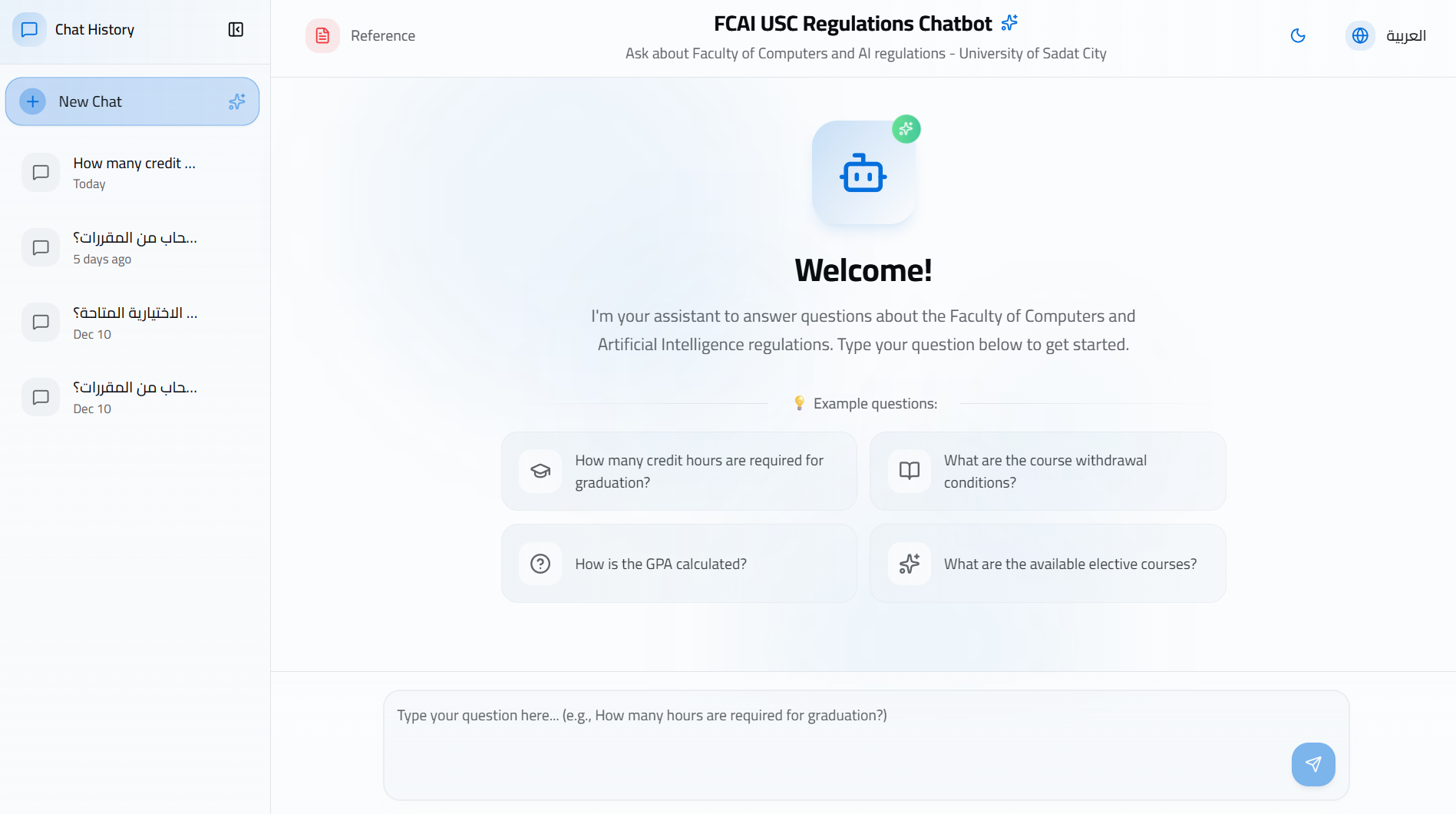Click the open book icon on the withdrawal card

click(x=908, y=471)
